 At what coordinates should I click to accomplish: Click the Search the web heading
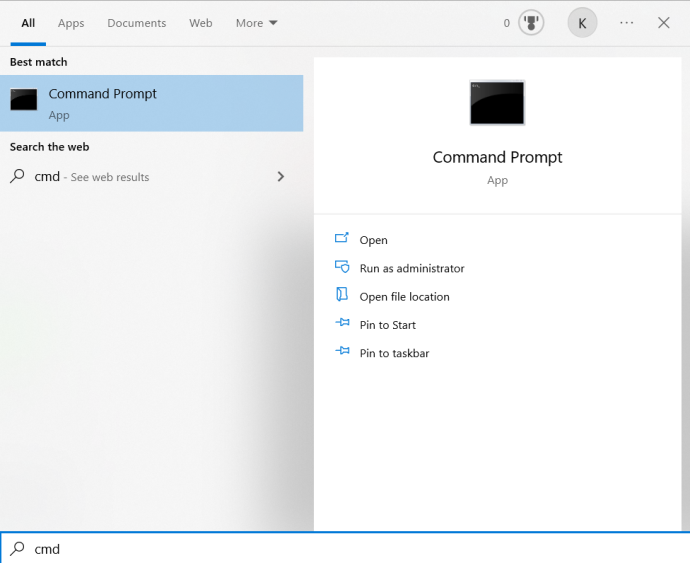49,147
